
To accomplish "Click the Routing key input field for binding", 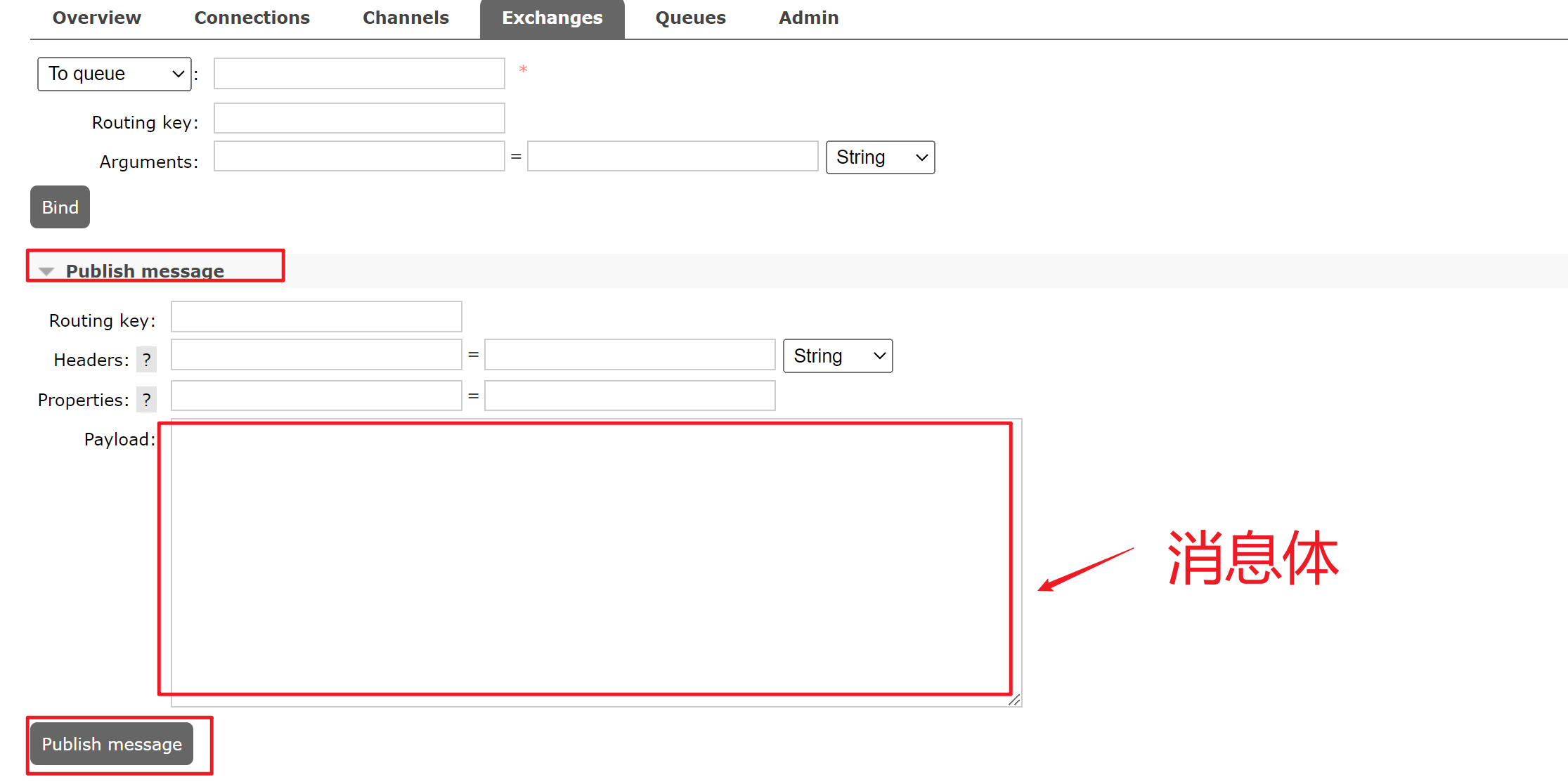I will coord(359,121).
